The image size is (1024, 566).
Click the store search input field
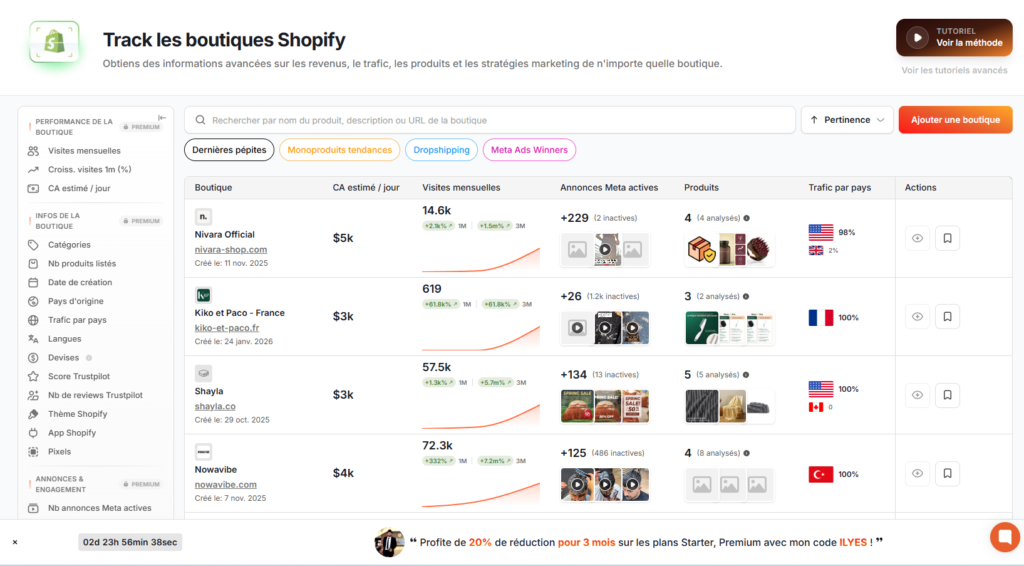tap(490, 120)
